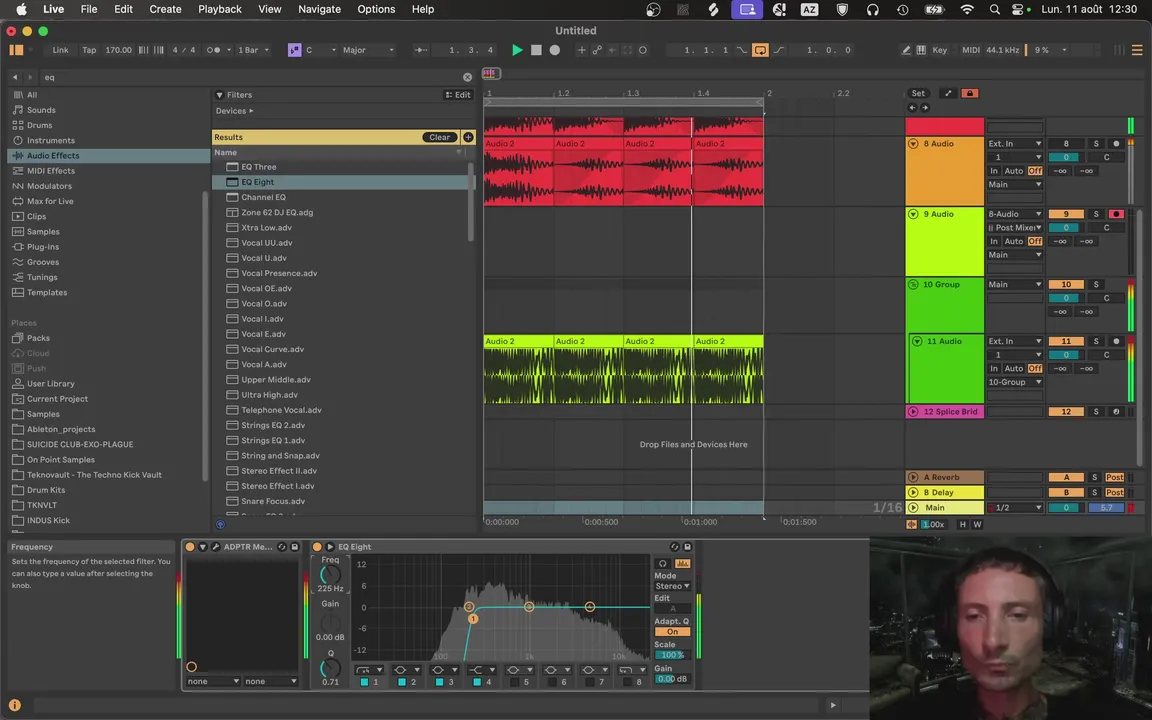Deactivate track 11 with its activator button
The height and width of the screenshot is (720, 1152).
1066,341
